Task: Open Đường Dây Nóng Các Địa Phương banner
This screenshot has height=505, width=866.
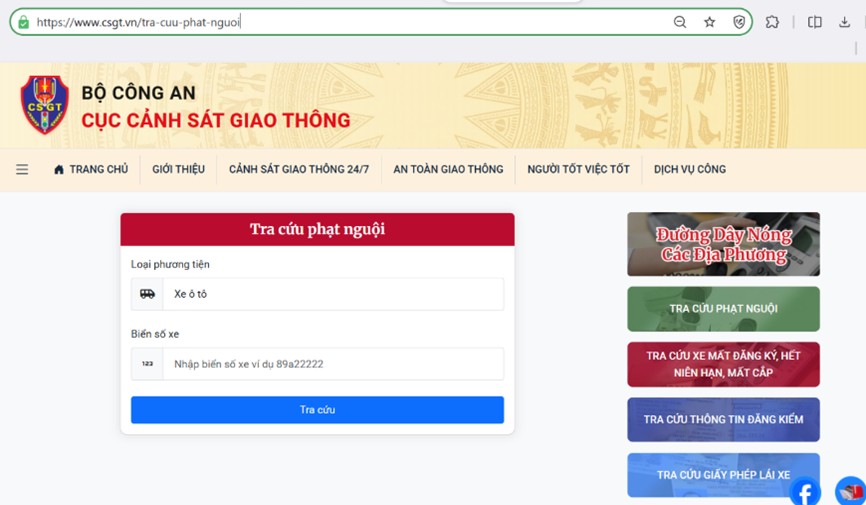Action: tap(723, 244)
